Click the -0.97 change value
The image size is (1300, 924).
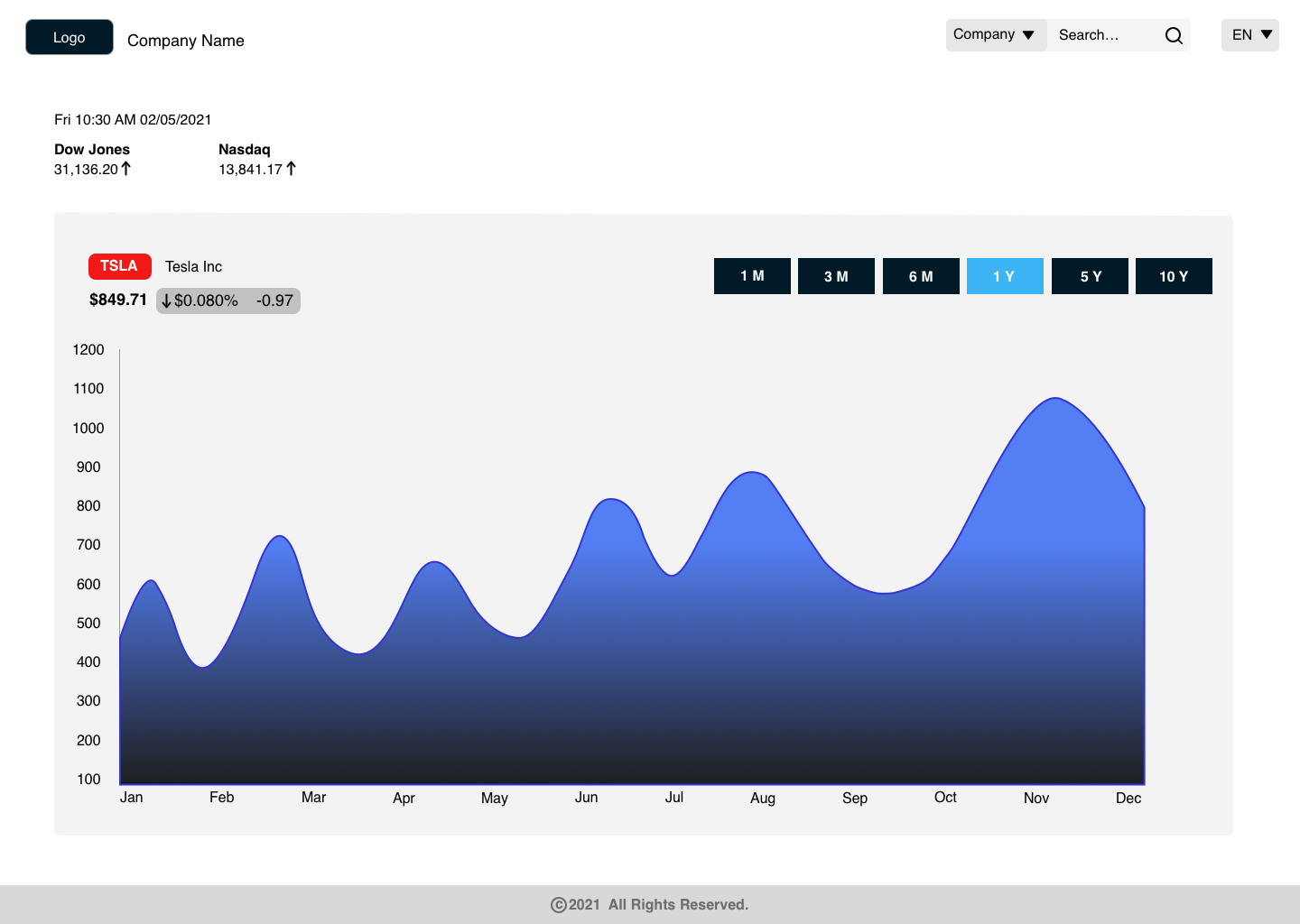[274, 300]
